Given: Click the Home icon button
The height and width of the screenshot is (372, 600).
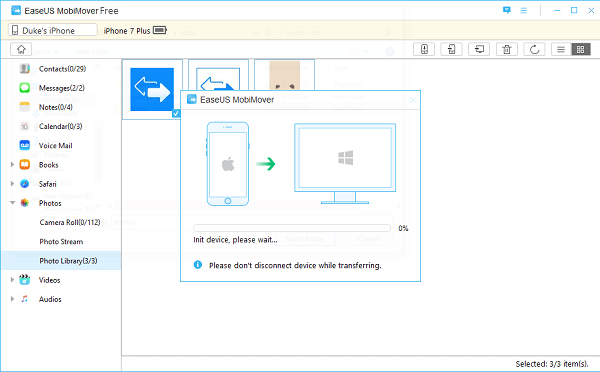Looking at the screenshot, I should (x=21, y=49).
